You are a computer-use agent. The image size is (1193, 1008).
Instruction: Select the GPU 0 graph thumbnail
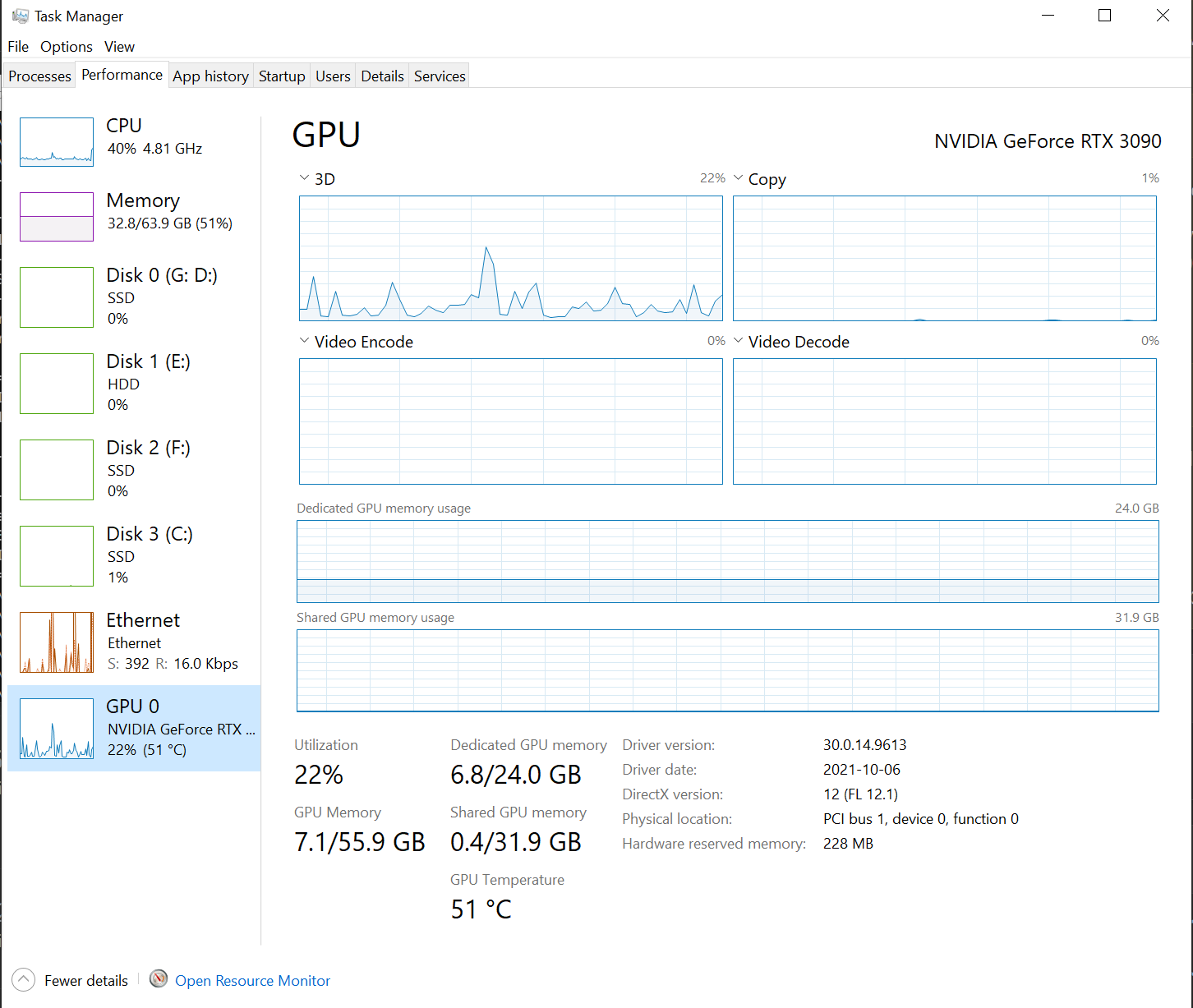(57, 729)
